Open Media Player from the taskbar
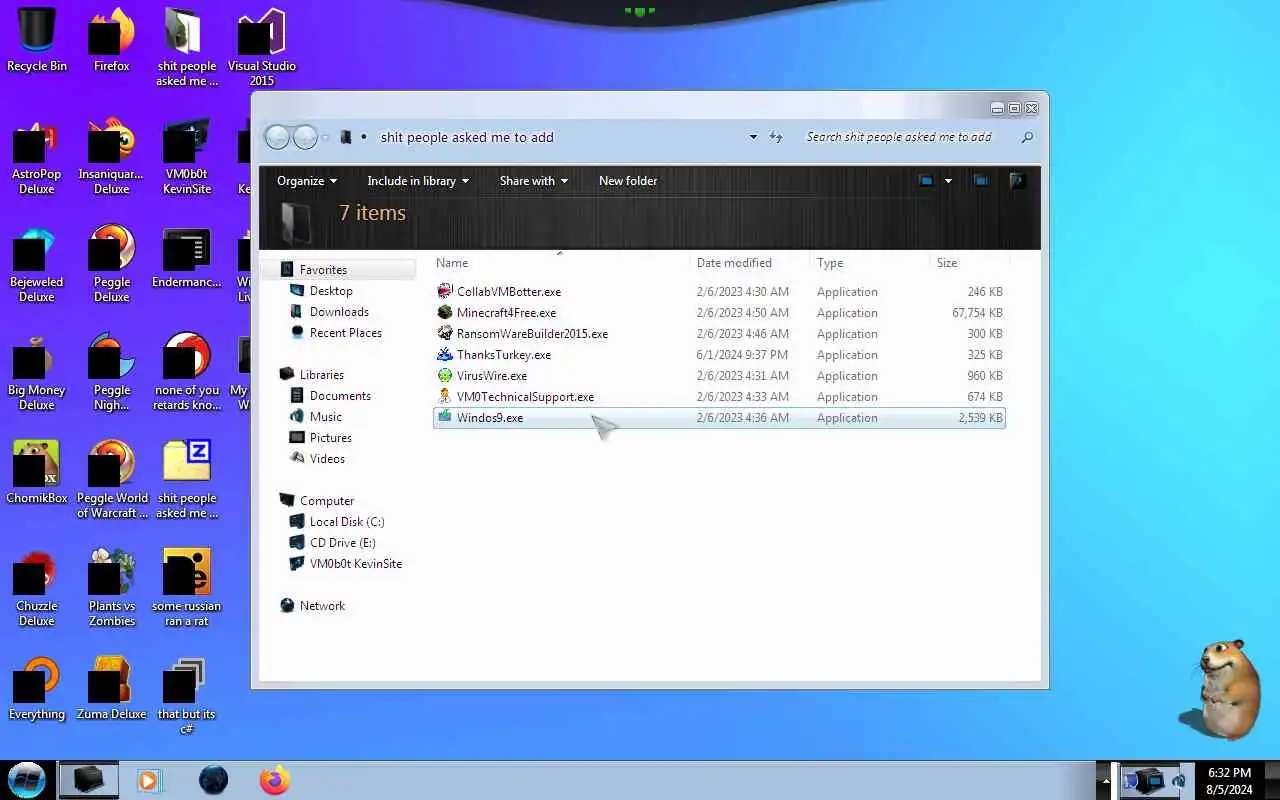Image resolution: width=1280 pixels, height=800 pixels. click(149, 780)
